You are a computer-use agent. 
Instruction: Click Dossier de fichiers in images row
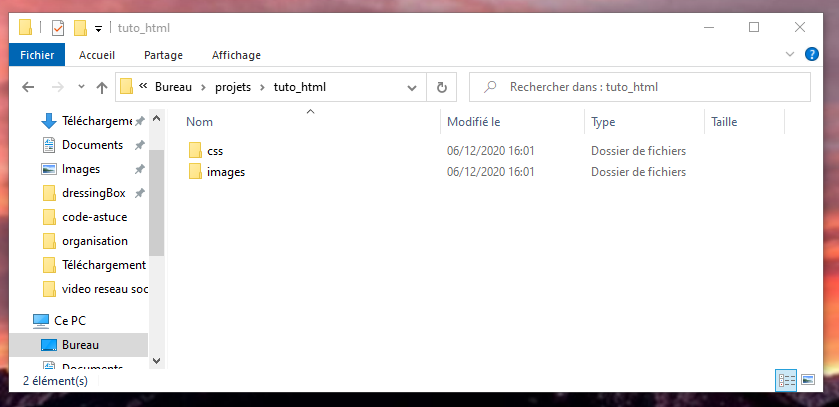[638, 172]
